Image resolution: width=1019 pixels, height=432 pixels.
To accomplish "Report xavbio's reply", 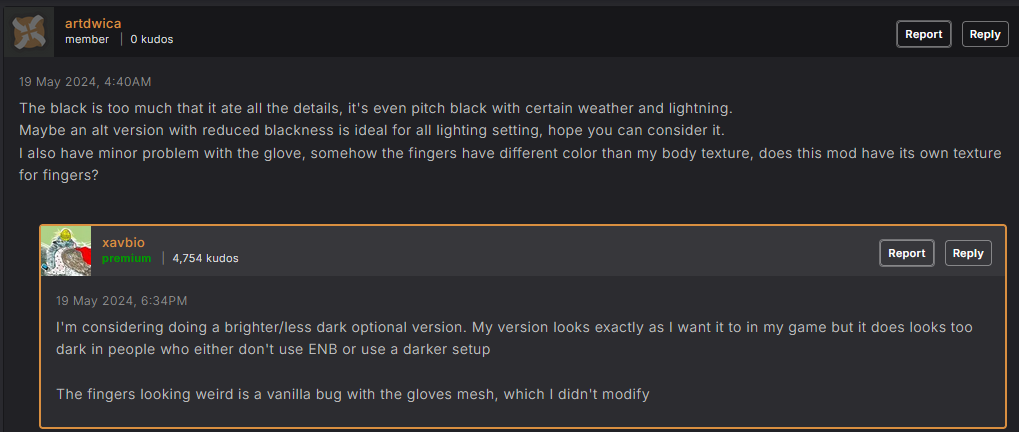I will tap(907, 253).
